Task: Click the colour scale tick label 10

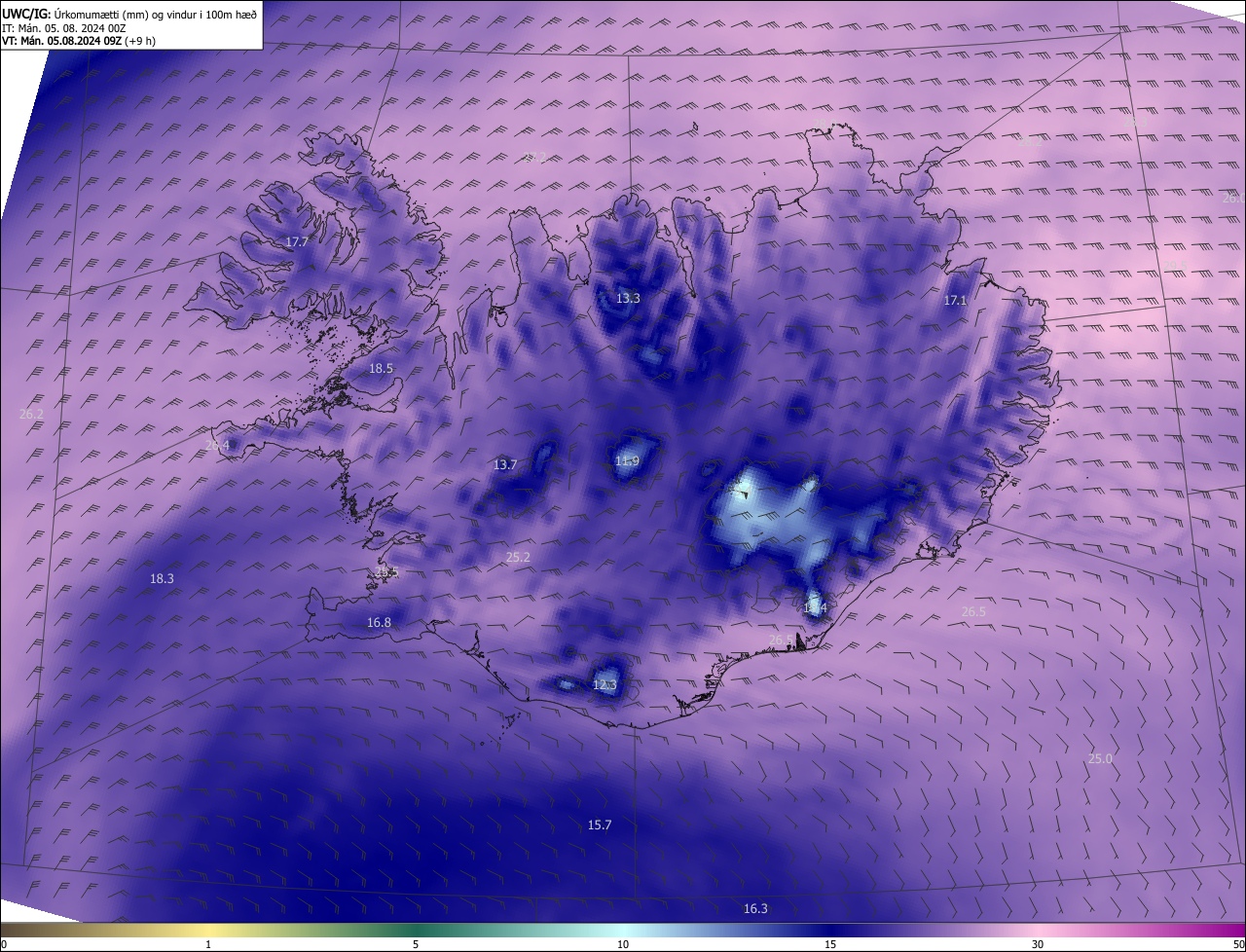Action: pyautogui.click(x=623, y=944)
